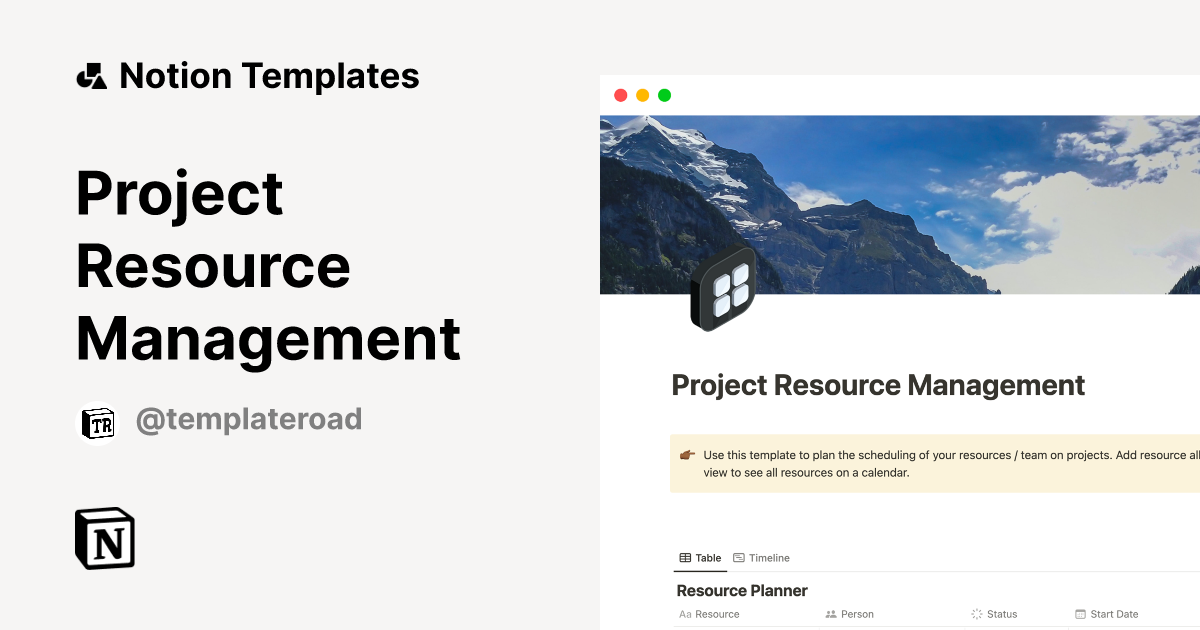Image resolution: width=1200 pixels, height=630 pixels.
Task: Click the Resource Planner database title
Action: [742, 591]
